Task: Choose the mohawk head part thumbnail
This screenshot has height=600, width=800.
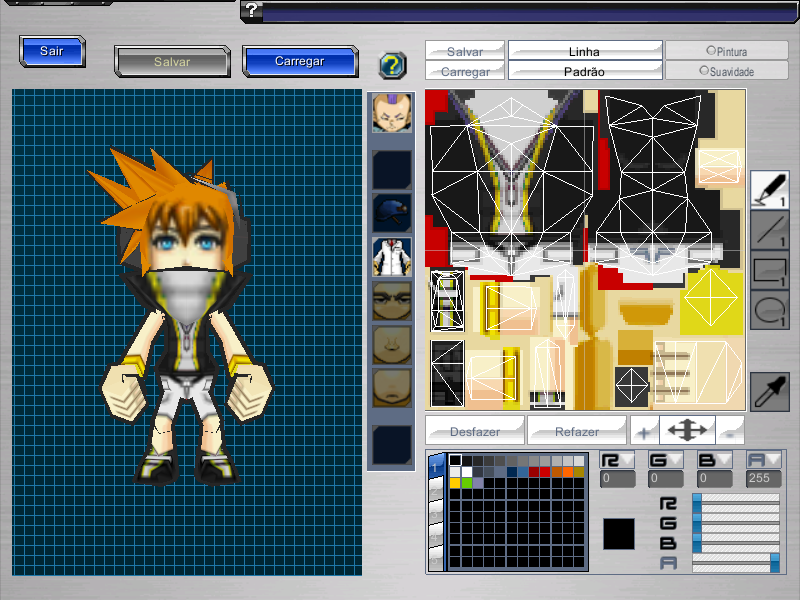Action: click(391, 113)
